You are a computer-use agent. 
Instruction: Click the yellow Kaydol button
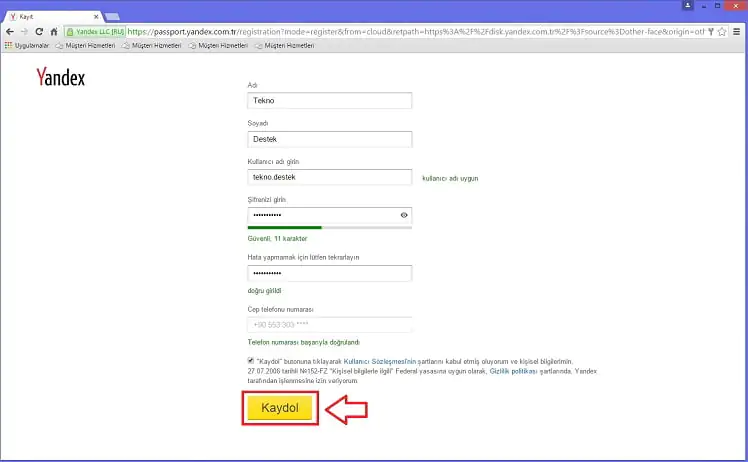tap(280, 408)
